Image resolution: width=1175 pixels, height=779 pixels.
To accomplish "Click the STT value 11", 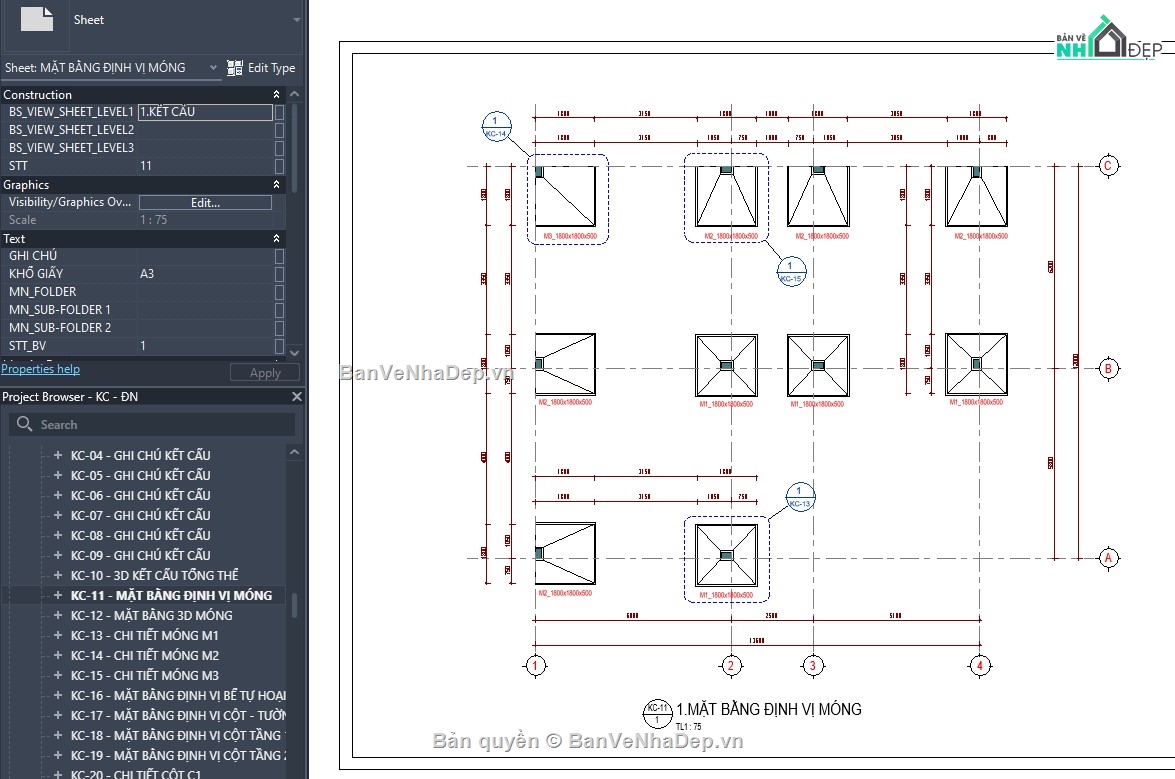I will [x=145, y=166].
